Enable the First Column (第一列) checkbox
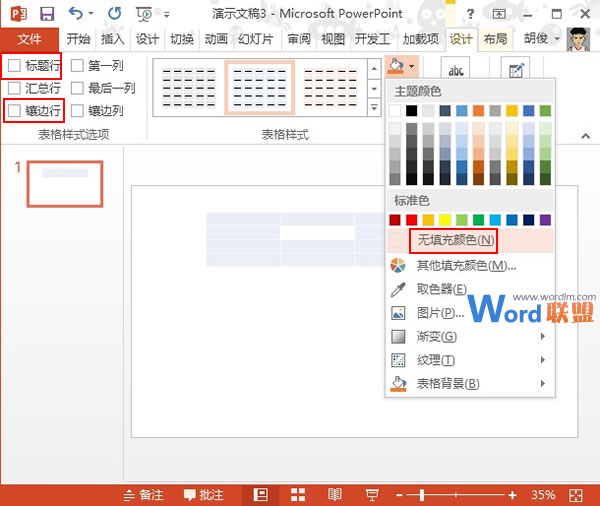Viewport: 600px width, 506px height. (x=77, y=65)
